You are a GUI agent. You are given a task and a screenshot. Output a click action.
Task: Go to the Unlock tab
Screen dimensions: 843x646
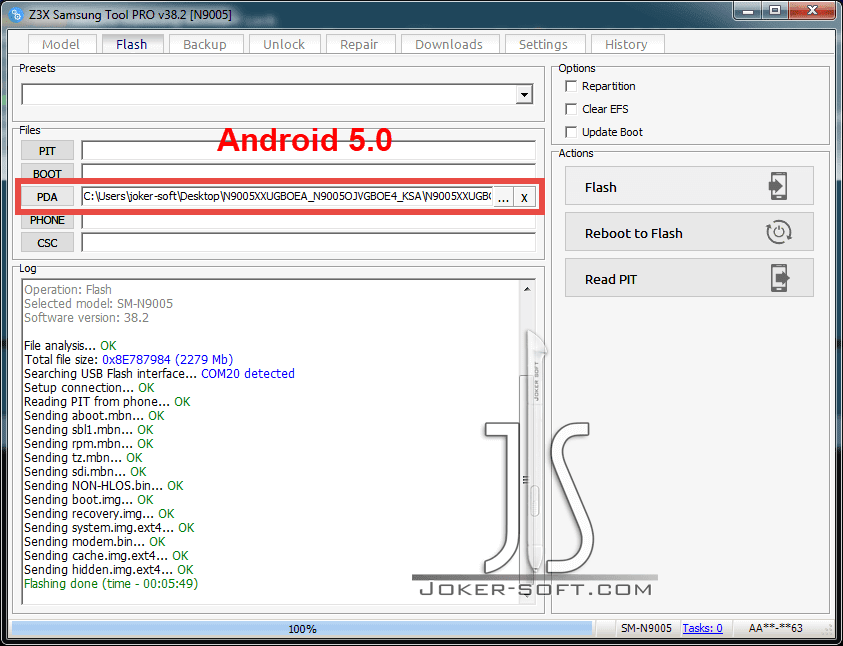coord(284,44)
